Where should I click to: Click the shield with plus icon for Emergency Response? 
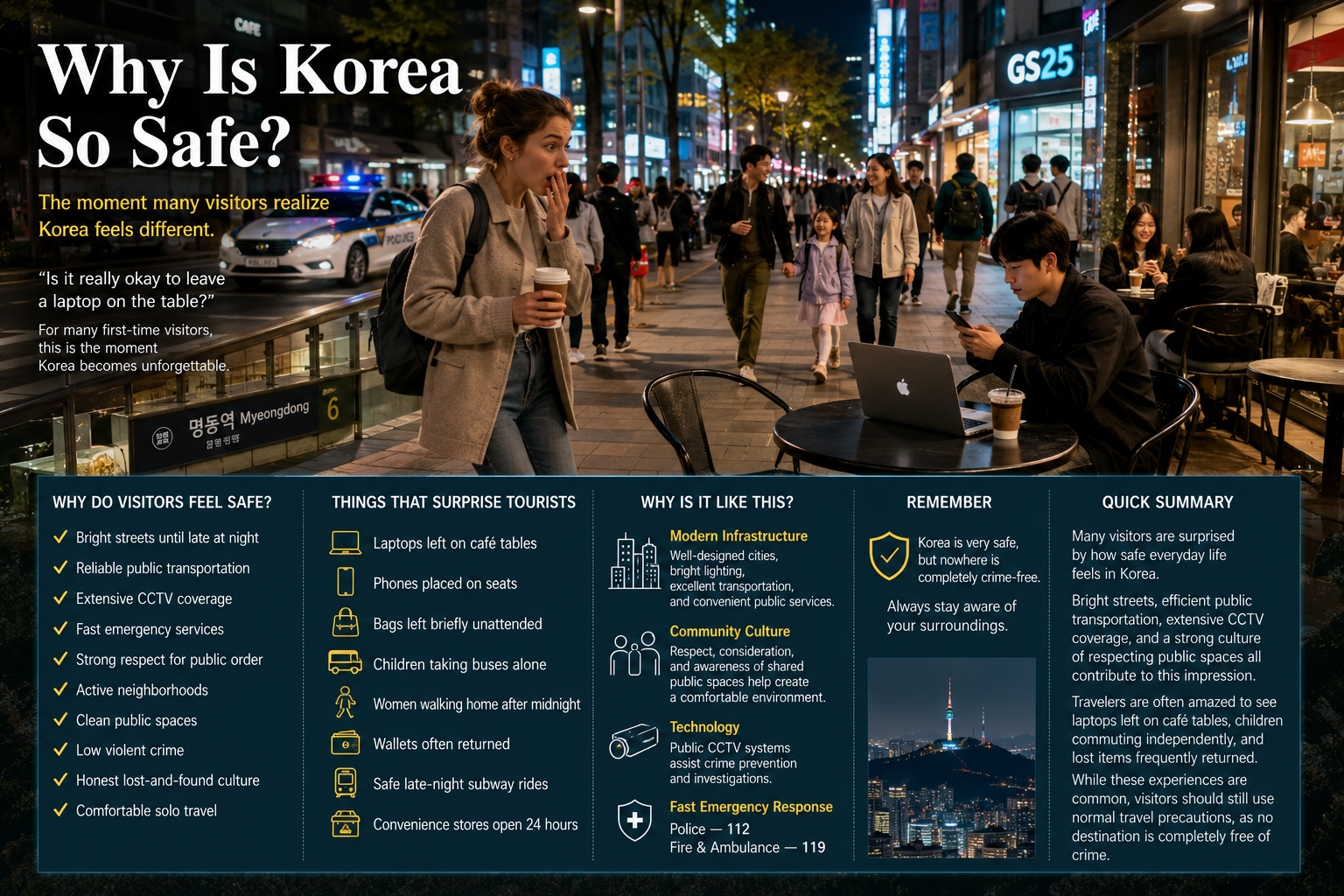634,820
